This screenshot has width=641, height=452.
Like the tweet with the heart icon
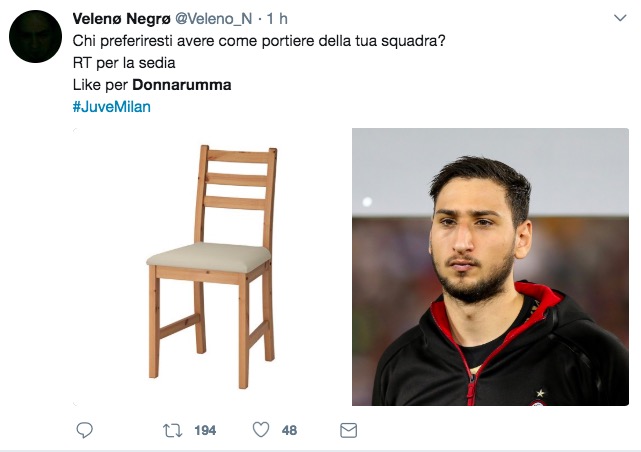[x=261, y=430]
